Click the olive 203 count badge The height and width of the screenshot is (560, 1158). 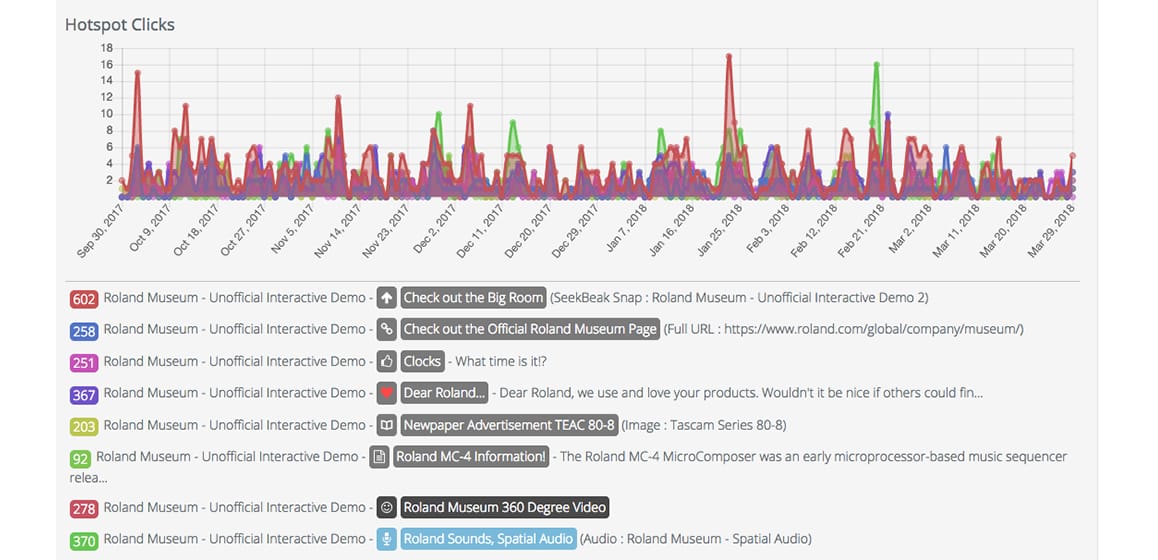click(84, 426)
